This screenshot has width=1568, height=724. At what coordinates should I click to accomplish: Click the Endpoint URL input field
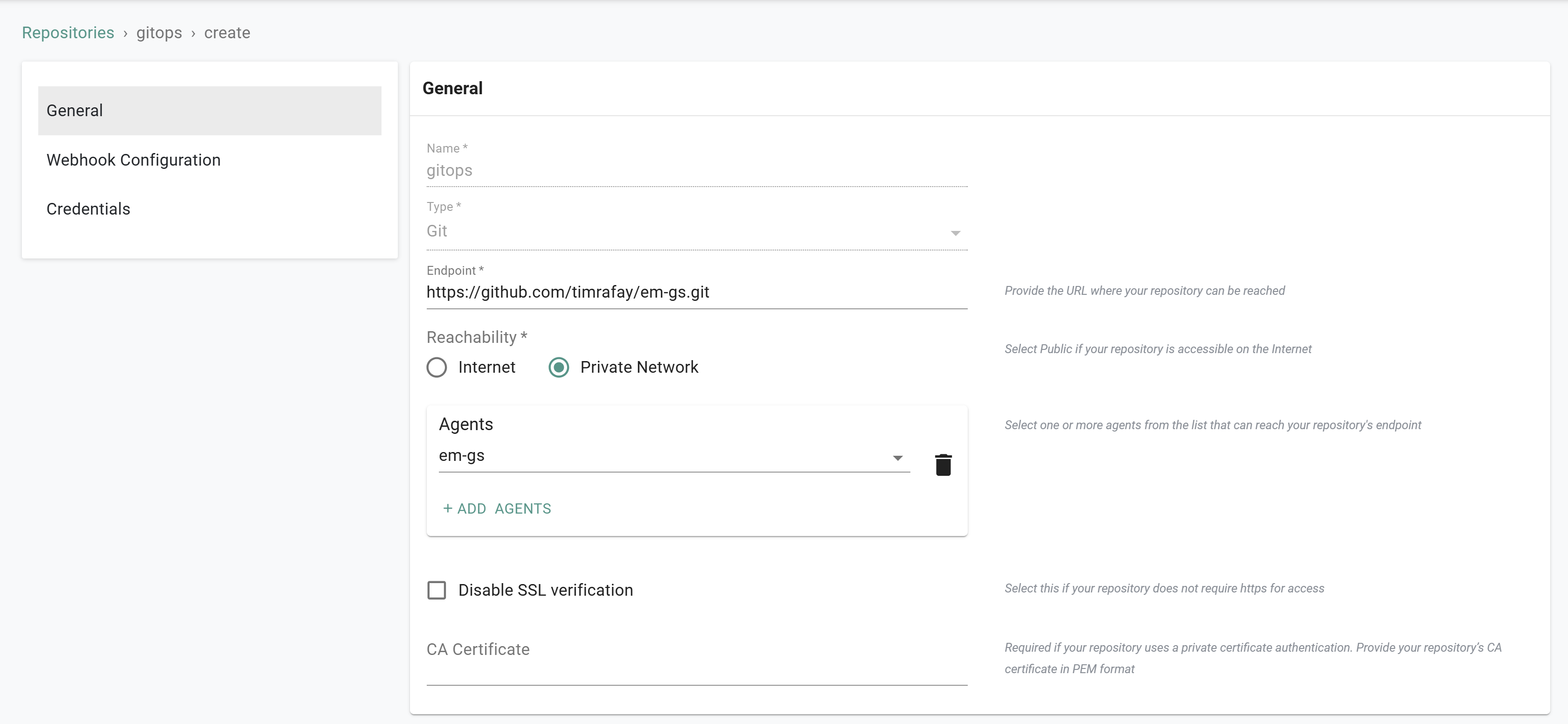(x=697, y=293)
